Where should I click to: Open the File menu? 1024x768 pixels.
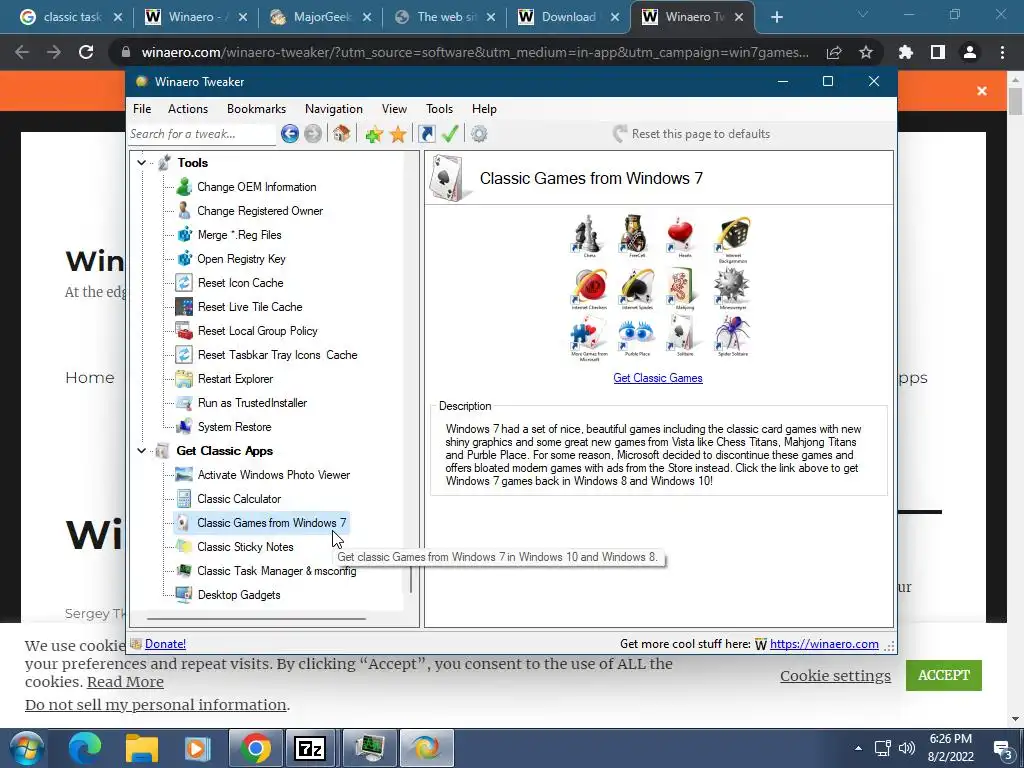[142, 109]
